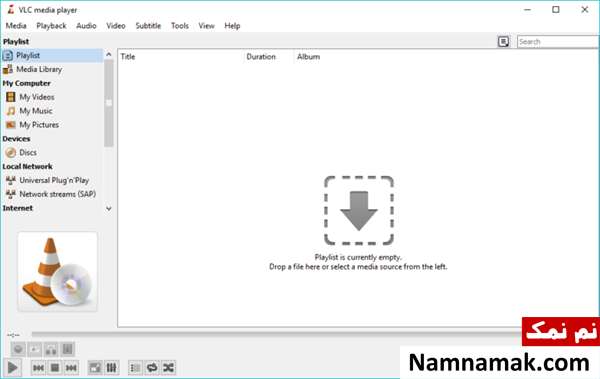Select Playlist in the sidebar
Image resolution: width=600 pixels, height=379 pixels.
point(52,56)
